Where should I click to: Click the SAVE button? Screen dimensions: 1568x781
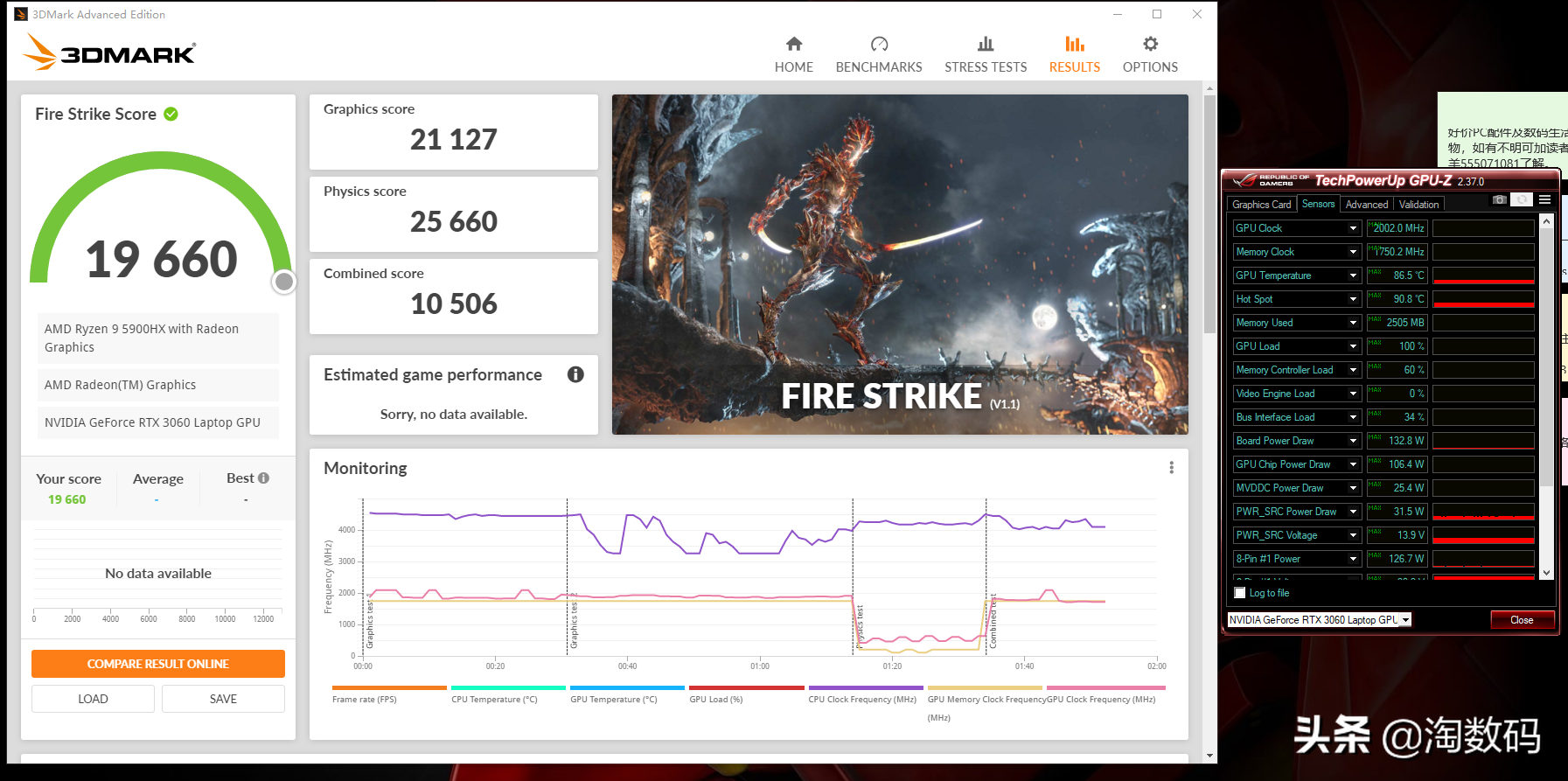223,699
